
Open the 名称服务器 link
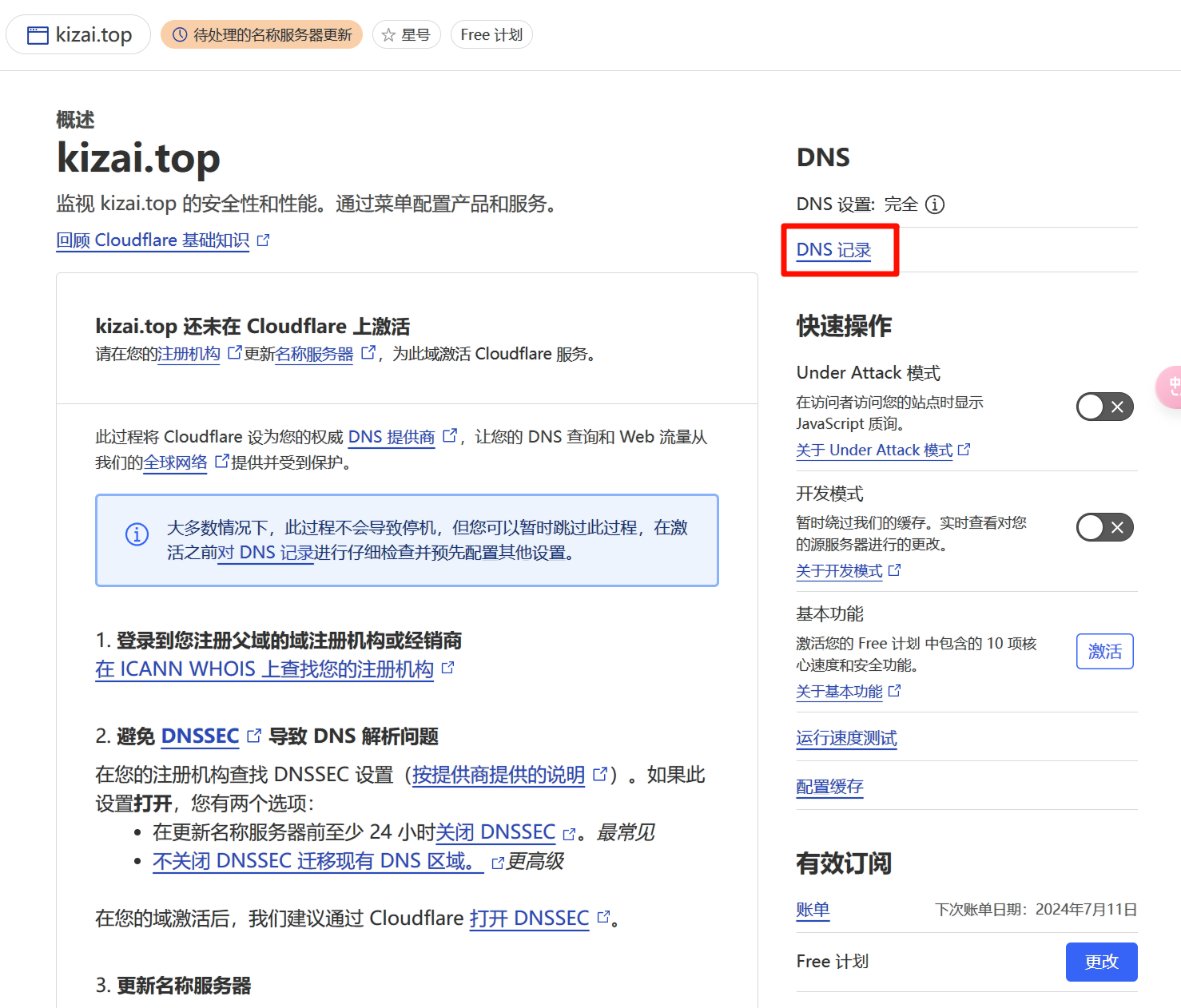[x=314, y=354]
